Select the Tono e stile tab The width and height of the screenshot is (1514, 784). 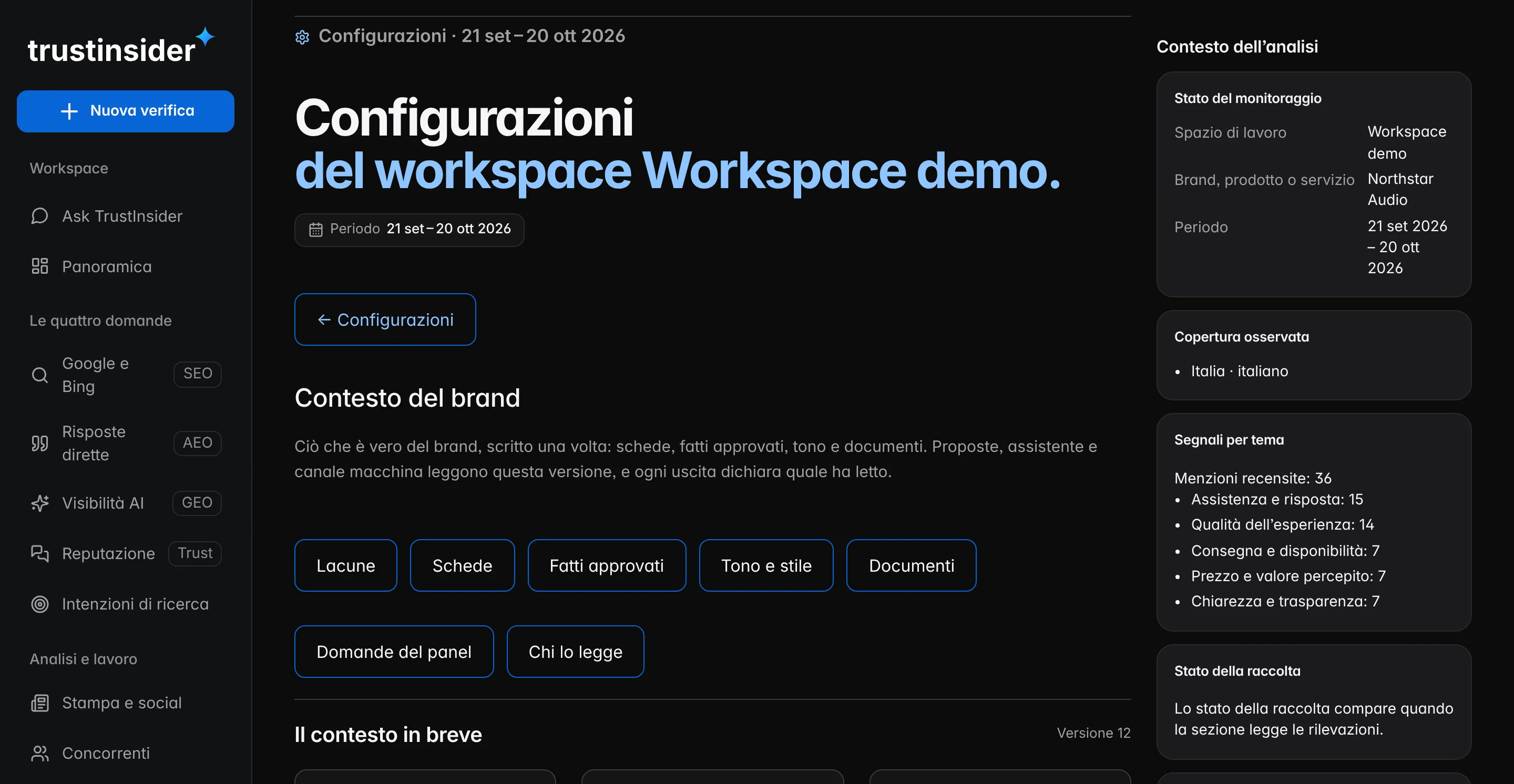click(766, 565)
